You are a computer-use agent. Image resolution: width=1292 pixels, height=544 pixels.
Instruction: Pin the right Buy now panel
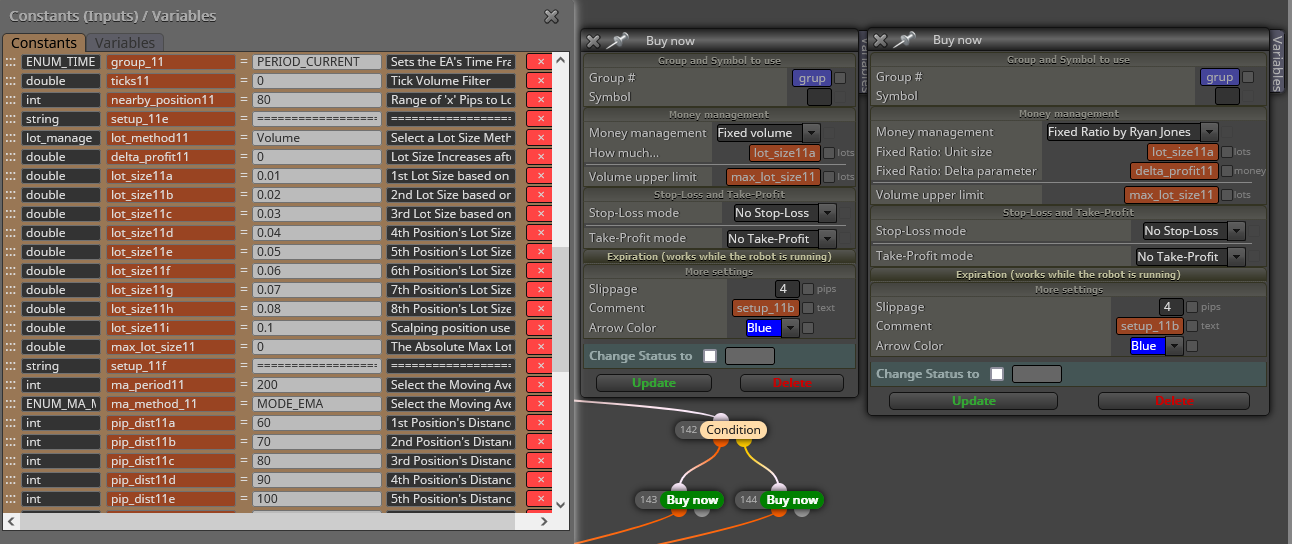pyautogui.click(x=907, y=40)
